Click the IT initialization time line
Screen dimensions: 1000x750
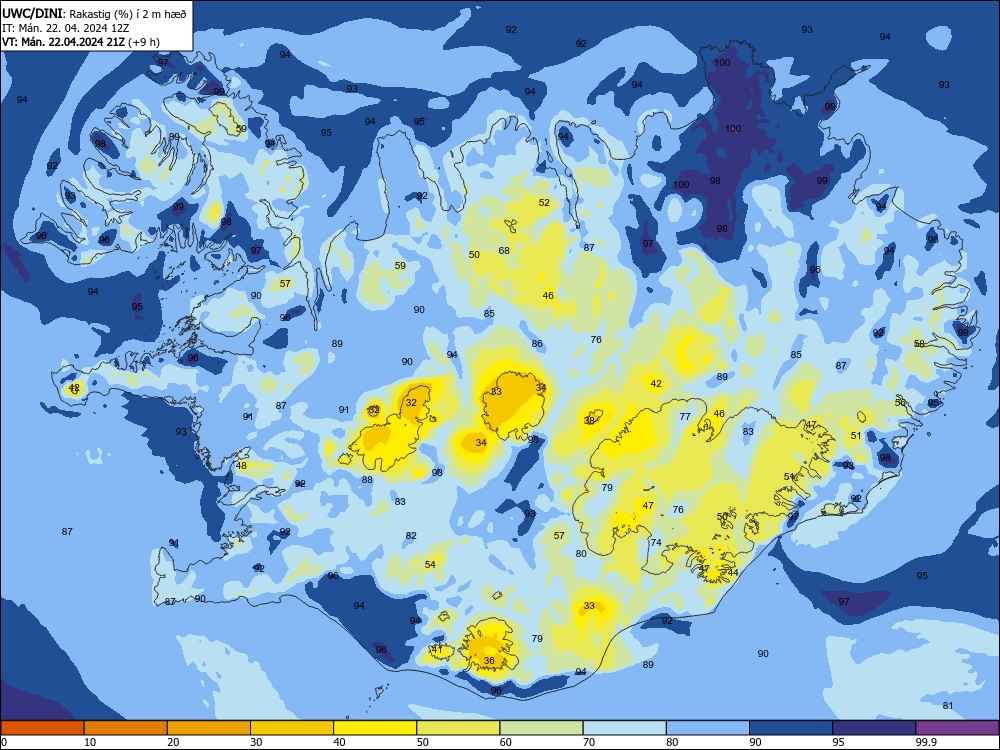(x=66, y=28)
